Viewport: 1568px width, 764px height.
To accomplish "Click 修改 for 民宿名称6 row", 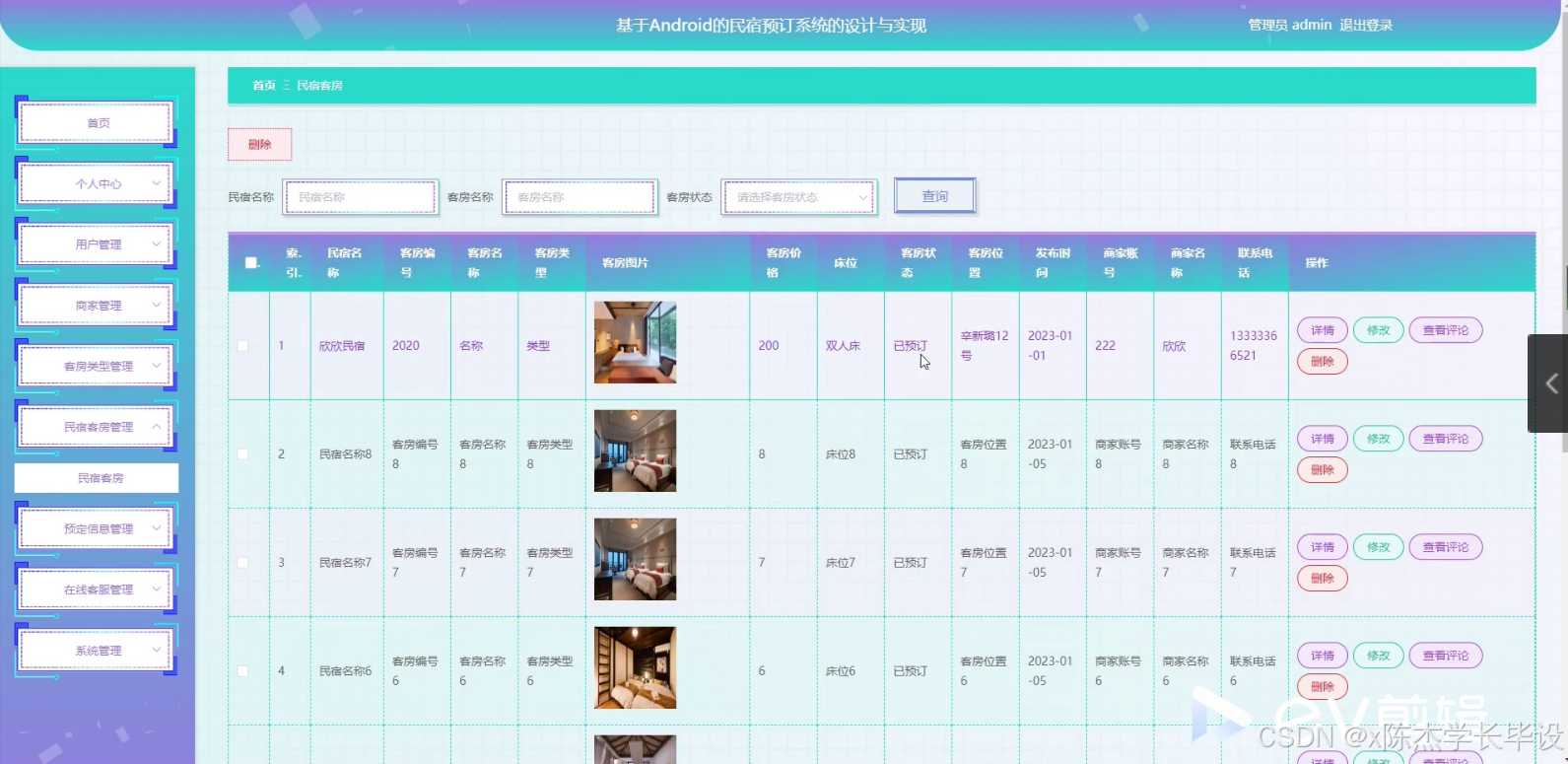I will point(1379,657).
